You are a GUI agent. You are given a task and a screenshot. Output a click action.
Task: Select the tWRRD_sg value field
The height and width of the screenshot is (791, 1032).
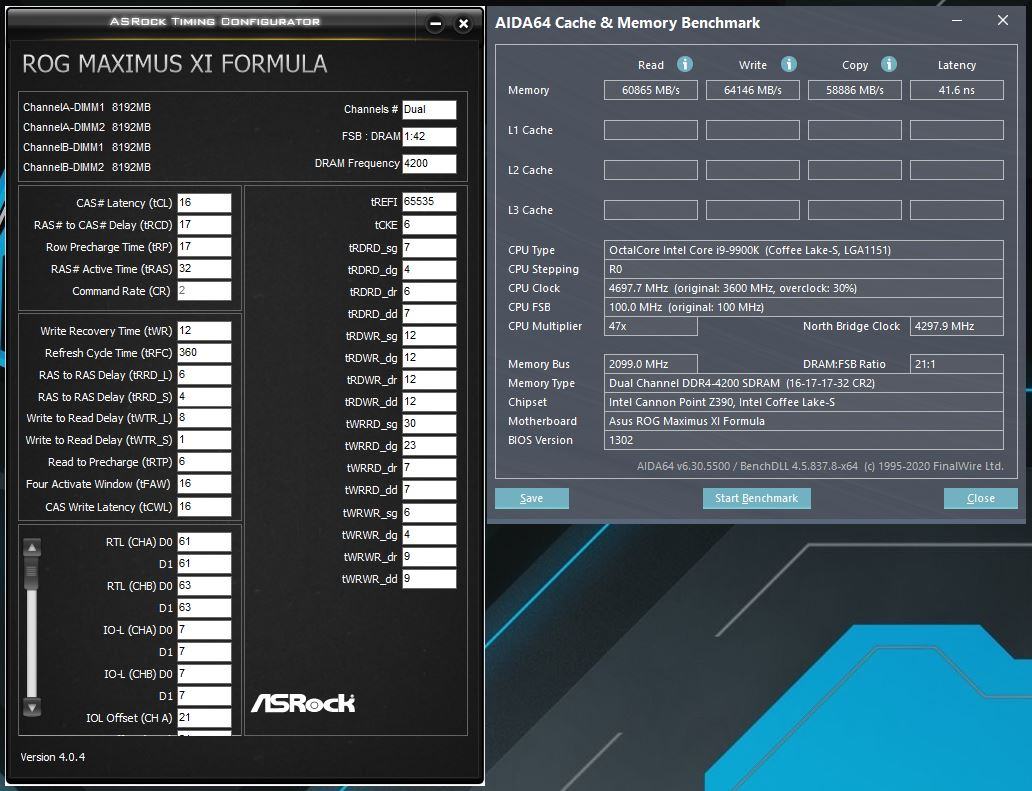point(429,424)
